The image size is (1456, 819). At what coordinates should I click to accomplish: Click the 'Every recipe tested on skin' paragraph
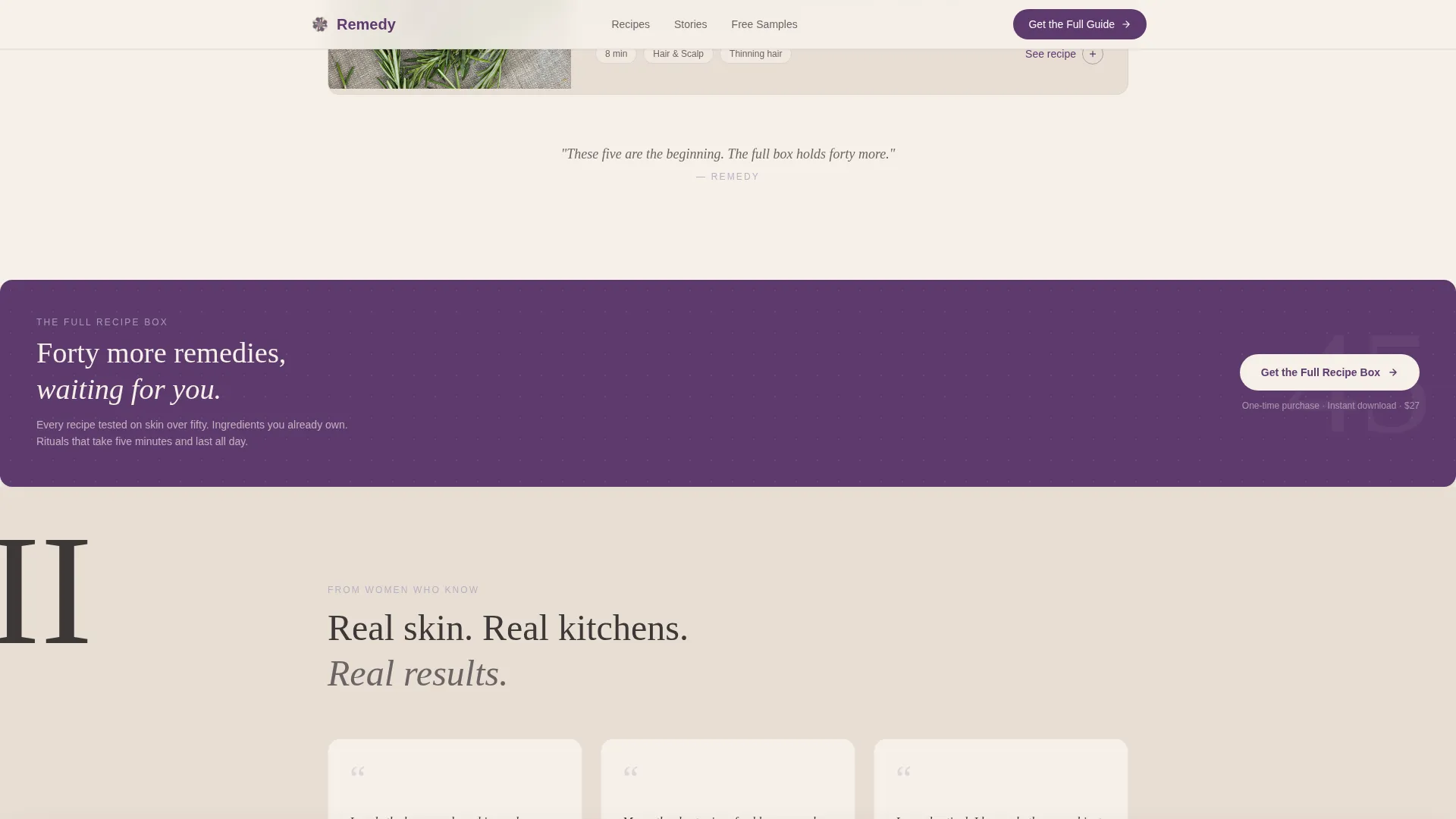[x=192, y=433]
